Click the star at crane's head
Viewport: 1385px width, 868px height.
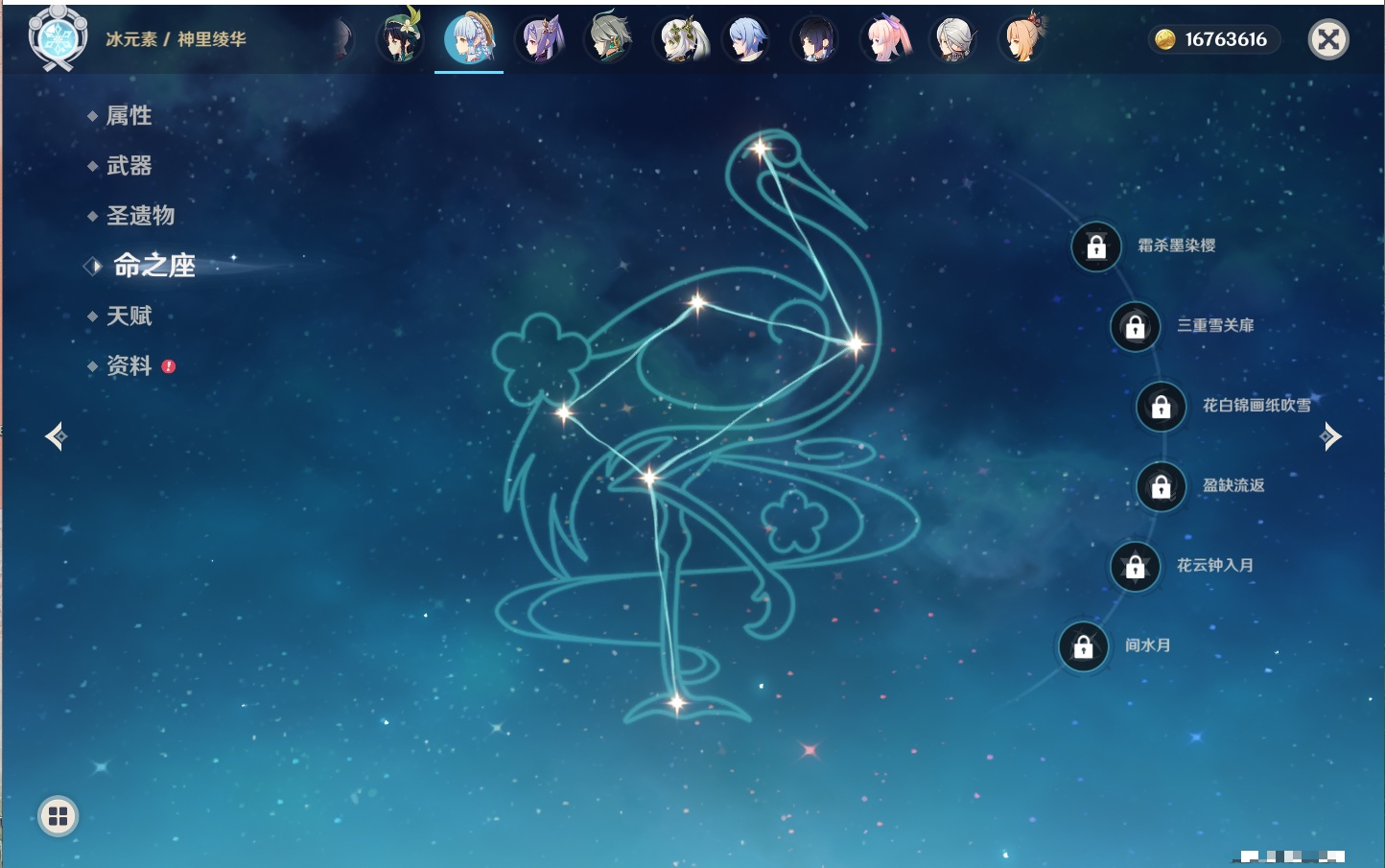tap(761, 149)
